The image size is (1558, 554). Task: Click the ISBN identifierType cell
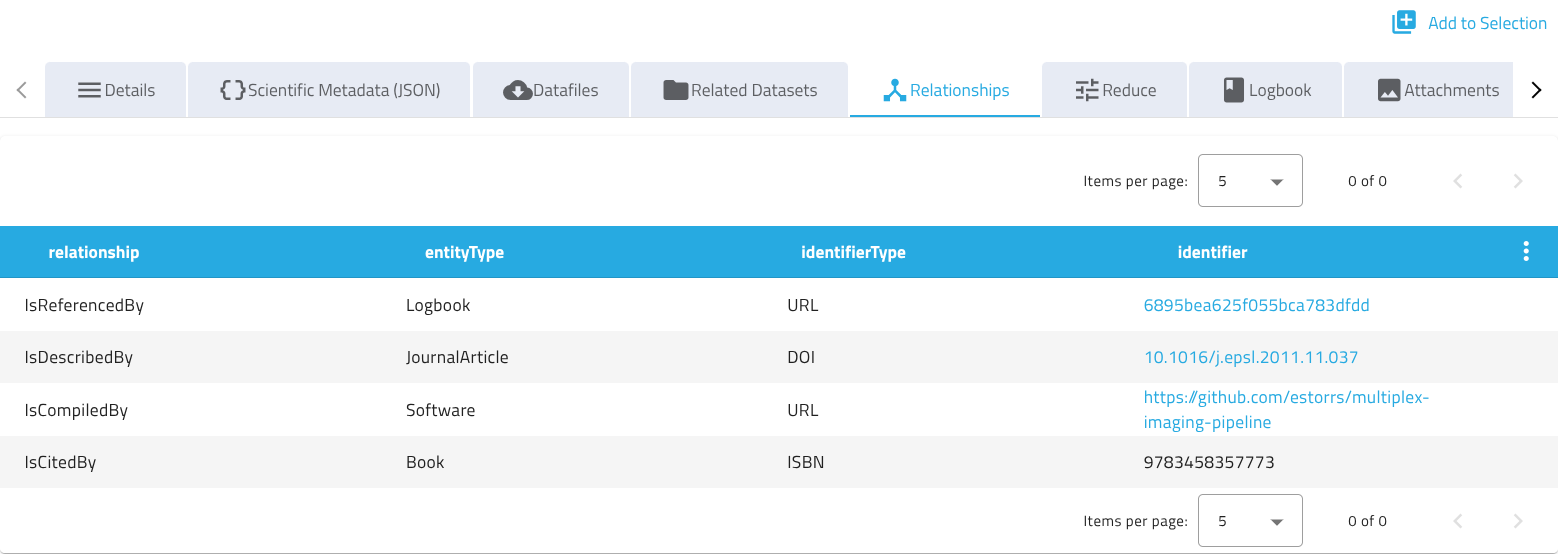(806, 462)
